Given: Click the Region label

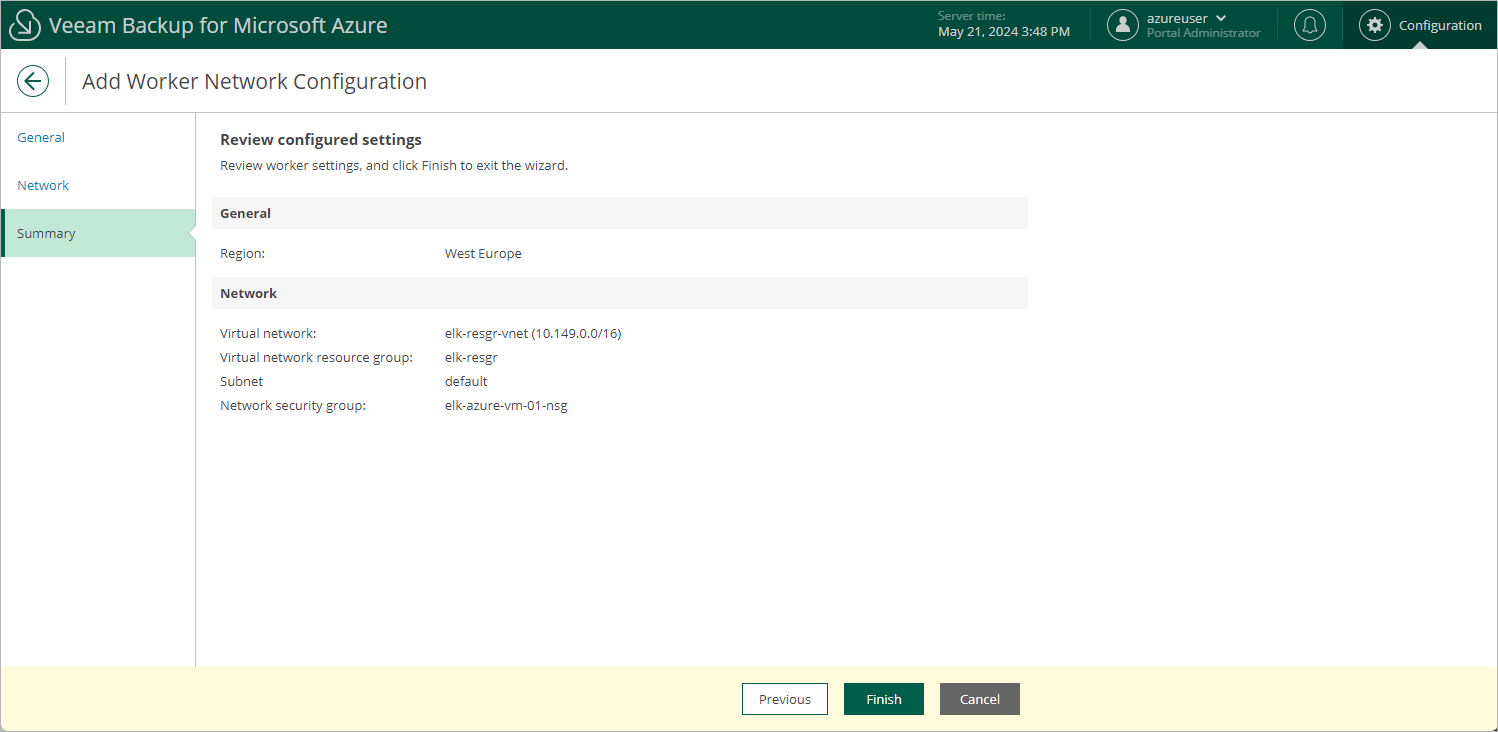Looking at the screenshot, I should pos(242,253).
